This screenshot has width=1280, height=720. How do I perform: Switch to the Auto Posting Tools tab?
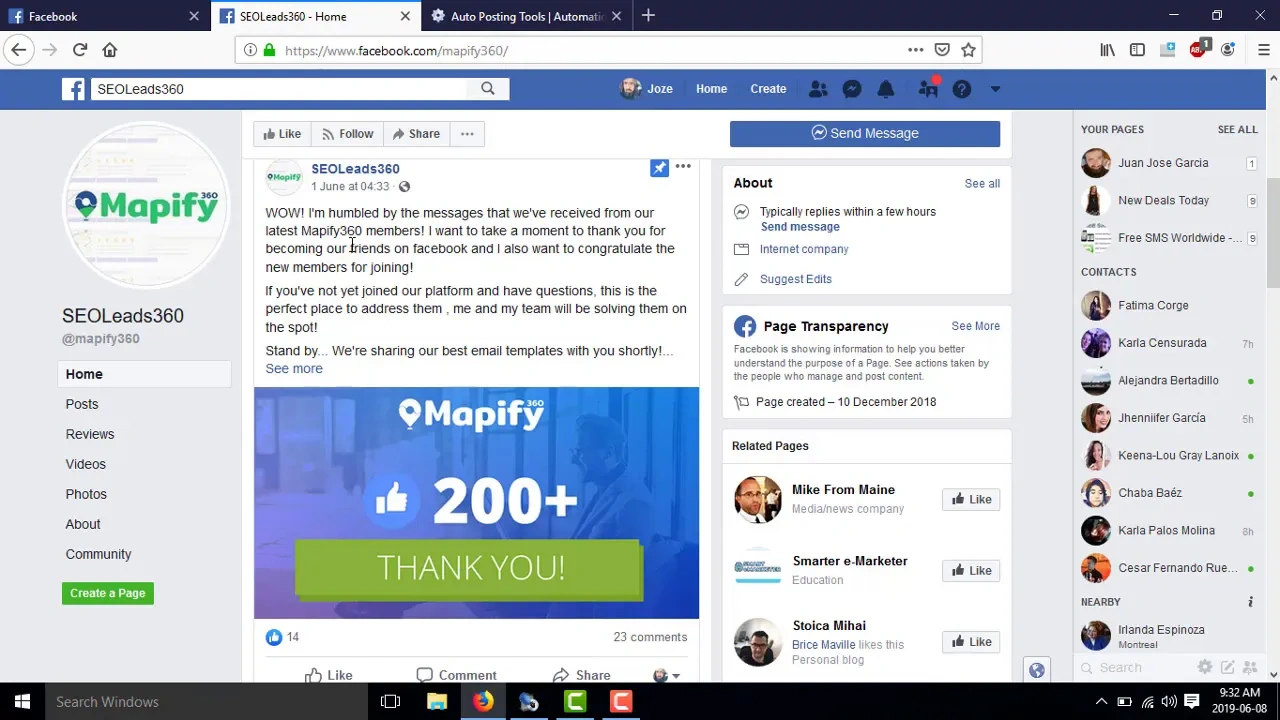coord(525,16)
